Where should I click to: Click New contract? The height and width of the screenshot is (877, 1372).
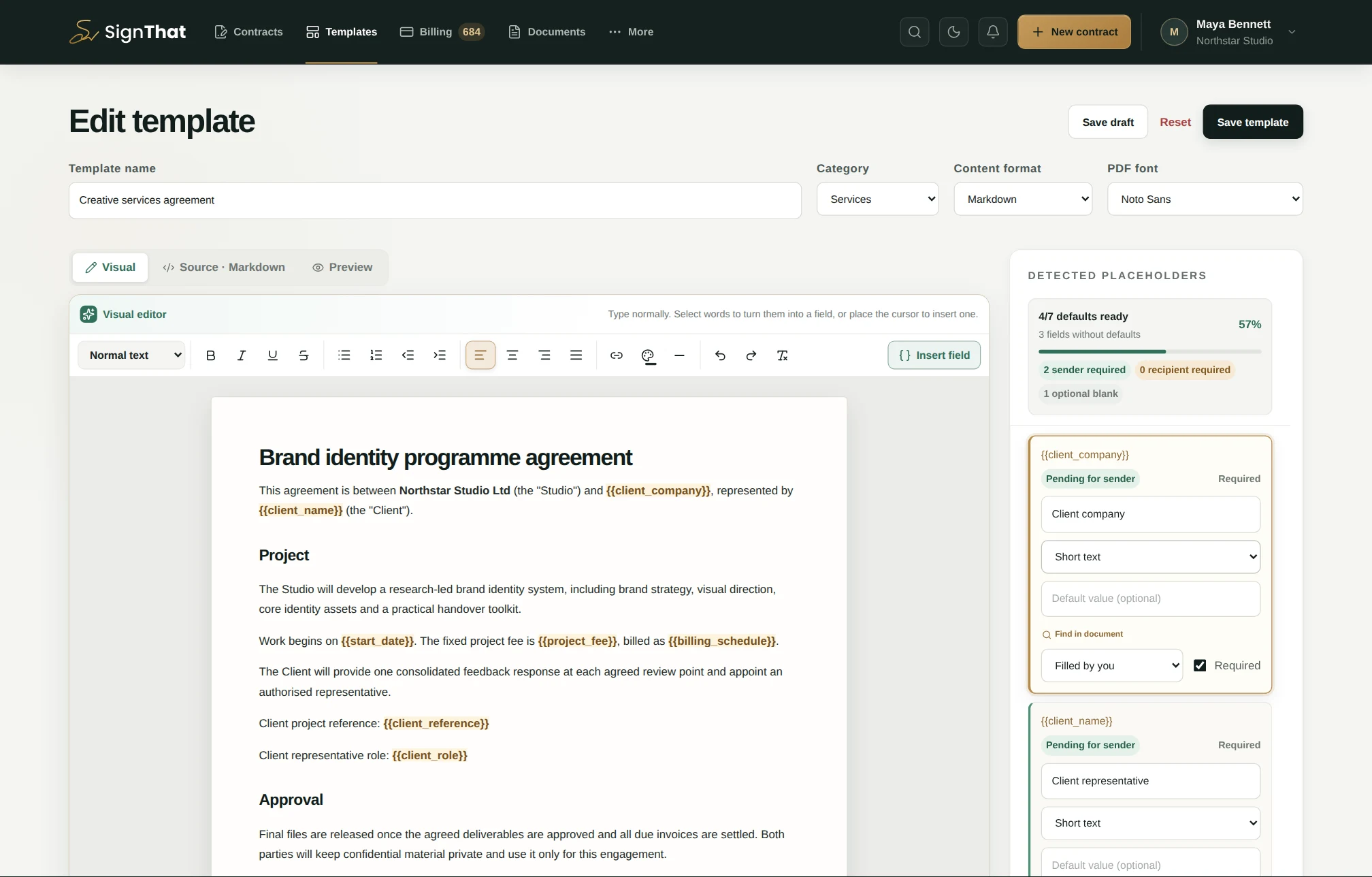(x=1074, y=32)
